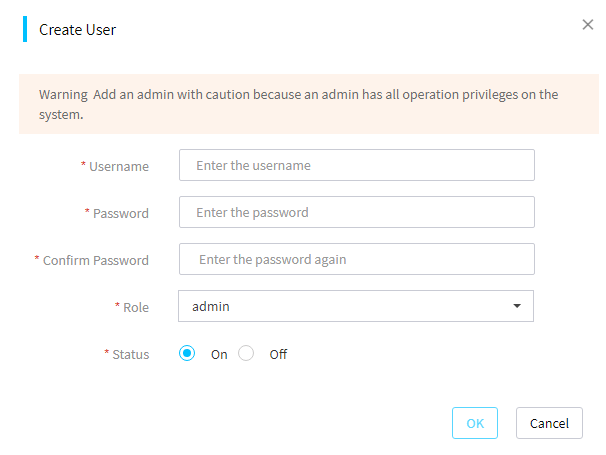This screenshot has height=455, width=606.
Task: Click the Cancel button
Action: [x=549, y=423]
